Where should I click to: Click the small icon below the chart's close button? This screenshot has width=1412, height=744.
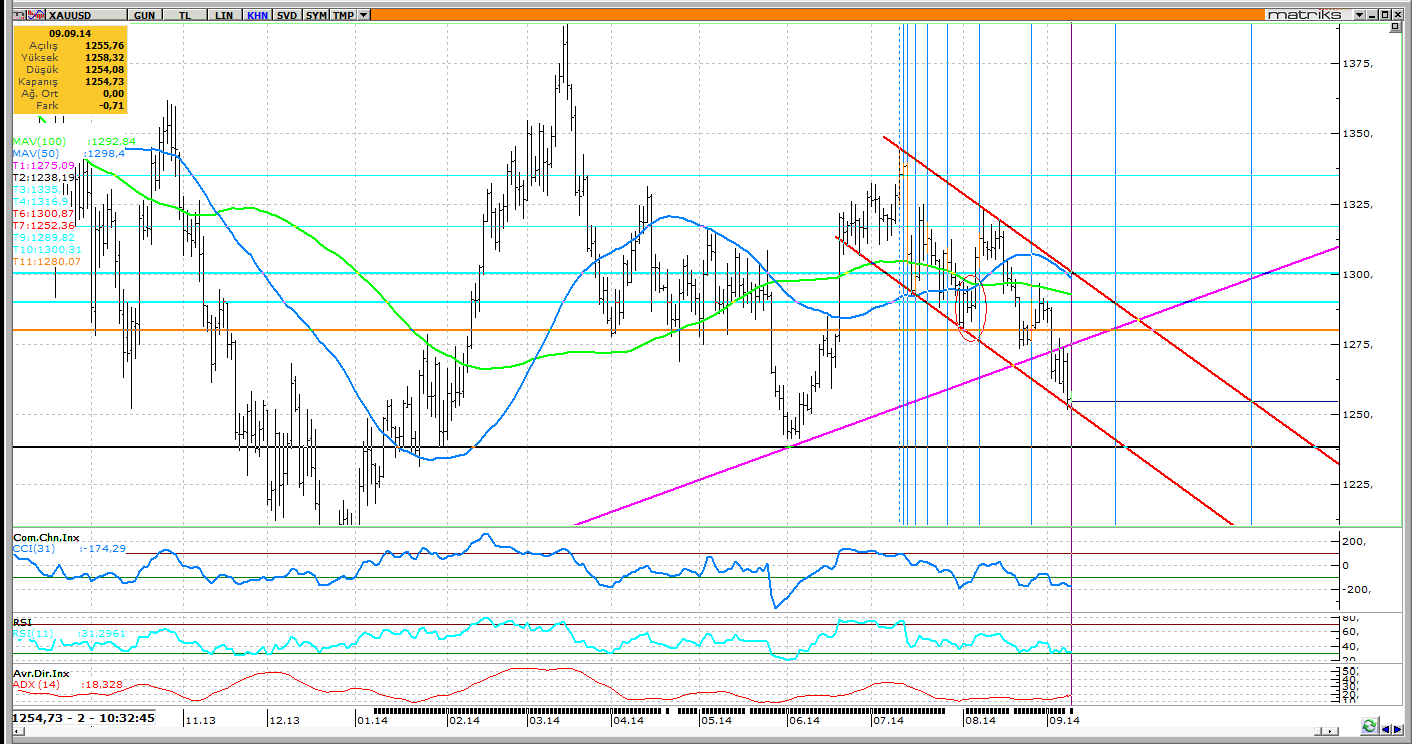pyautogui.click(x=1395, y=29)
